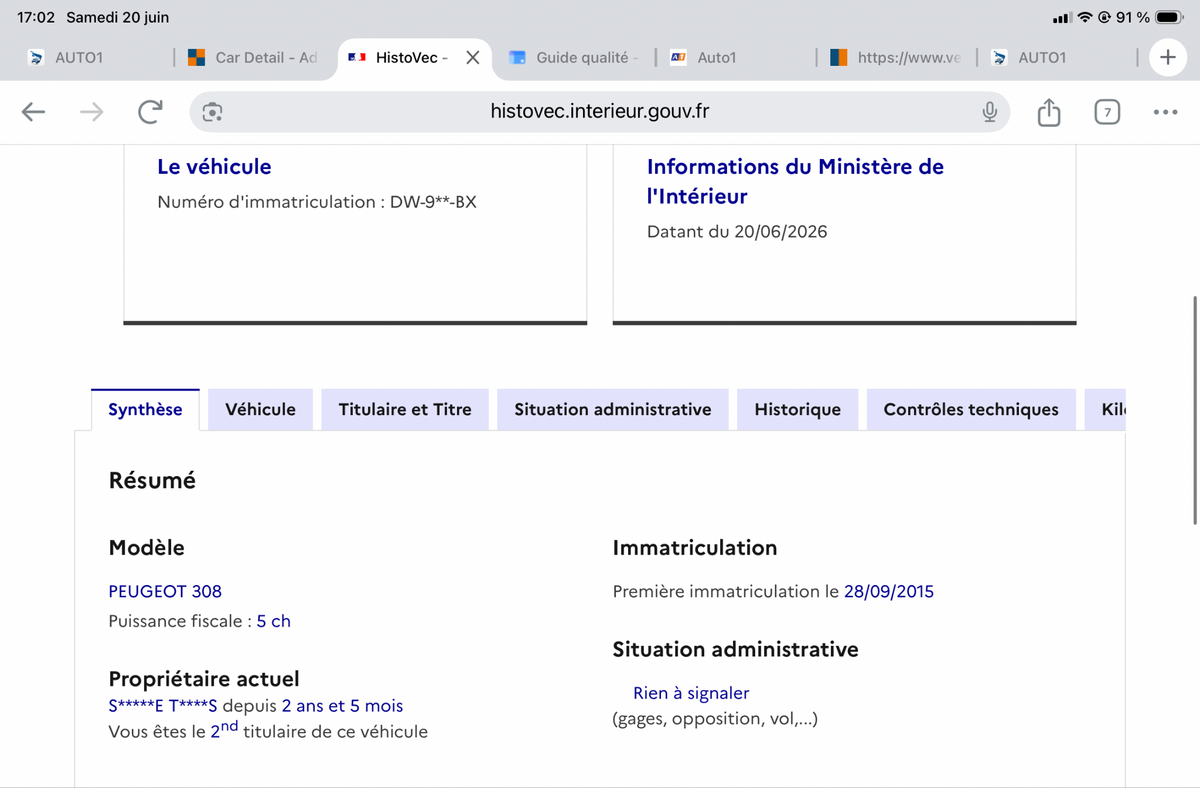The height and width of the screenshot is (788, 1200).
Task: Switch to the Car Detail browser tab
Action: (253, 58)
